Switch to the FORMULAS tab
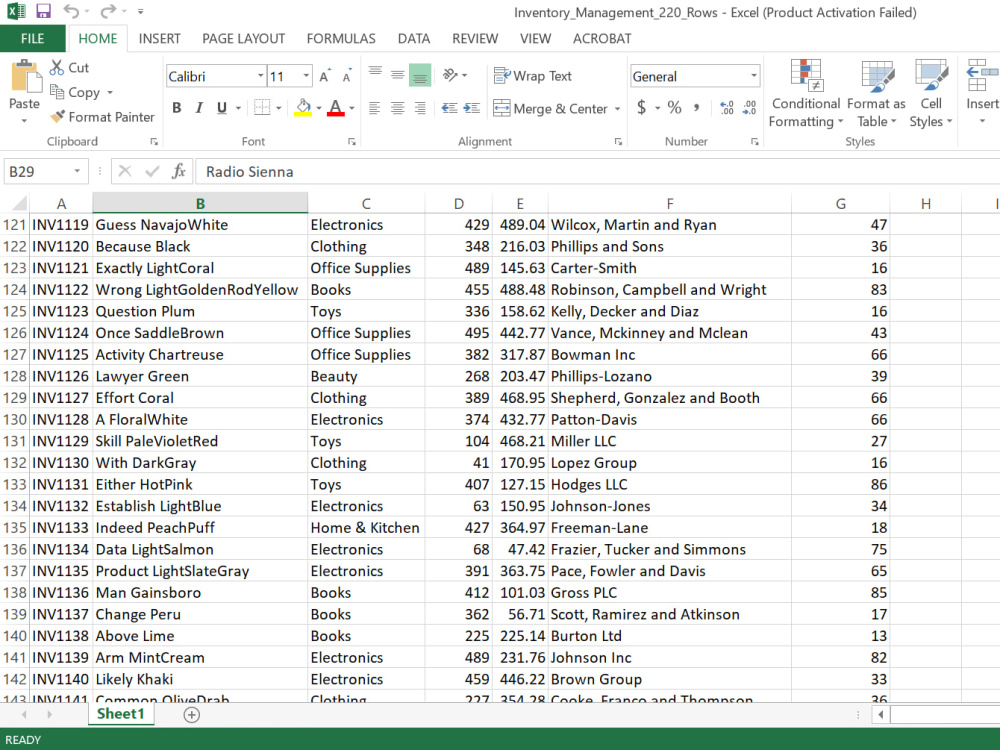The image size is (1000, 750). point(341,38)
